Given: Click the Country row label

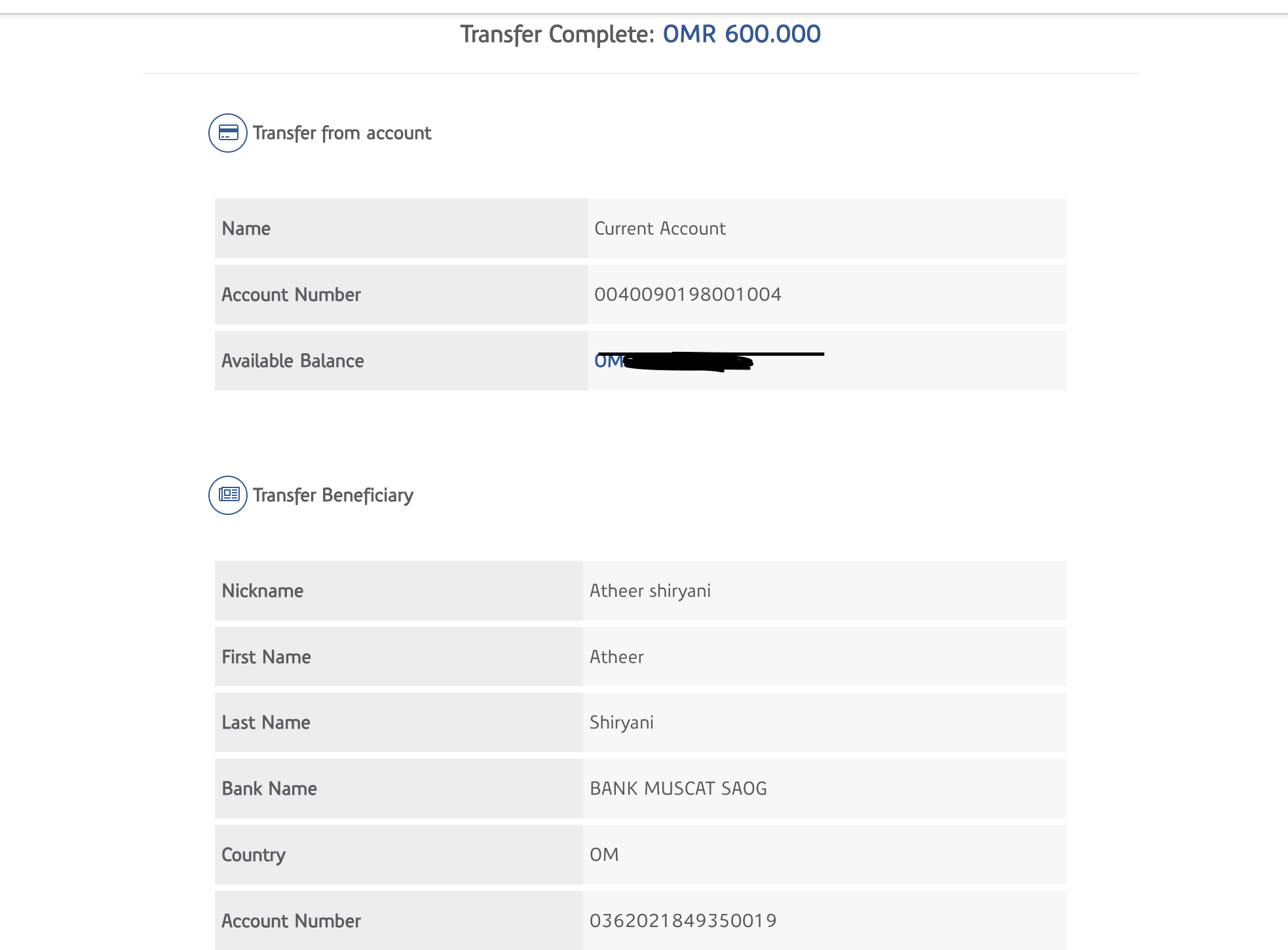Looking at the screenshot, I should 254,855.
